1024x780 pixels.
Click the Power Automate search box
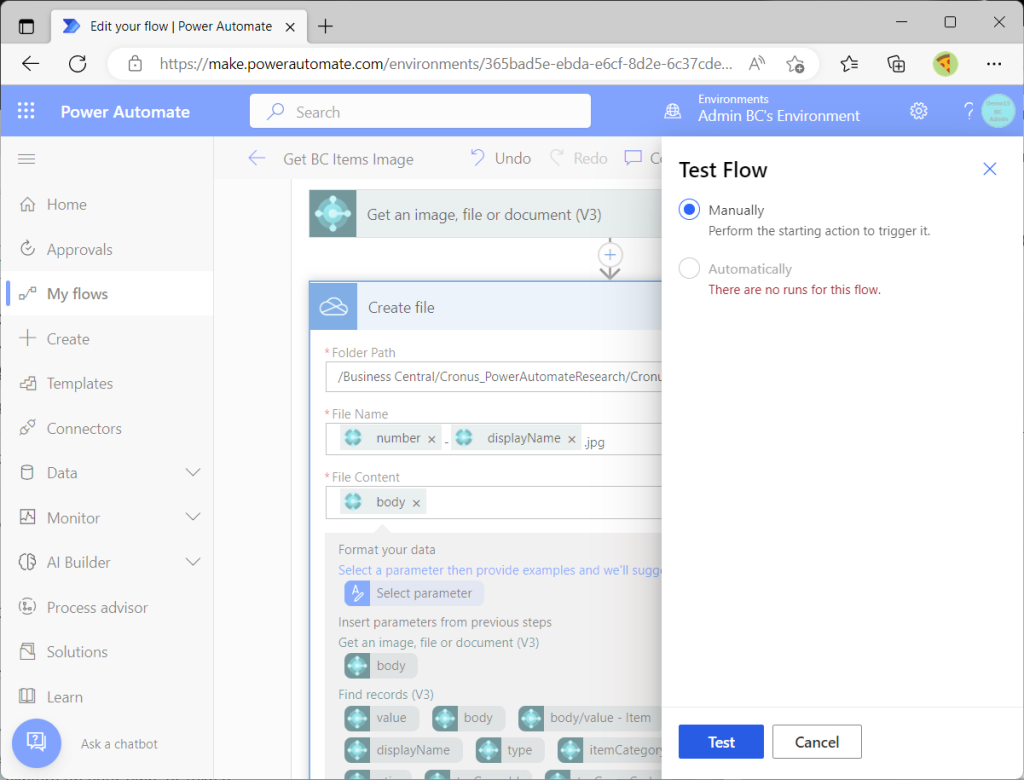[420, 111]
